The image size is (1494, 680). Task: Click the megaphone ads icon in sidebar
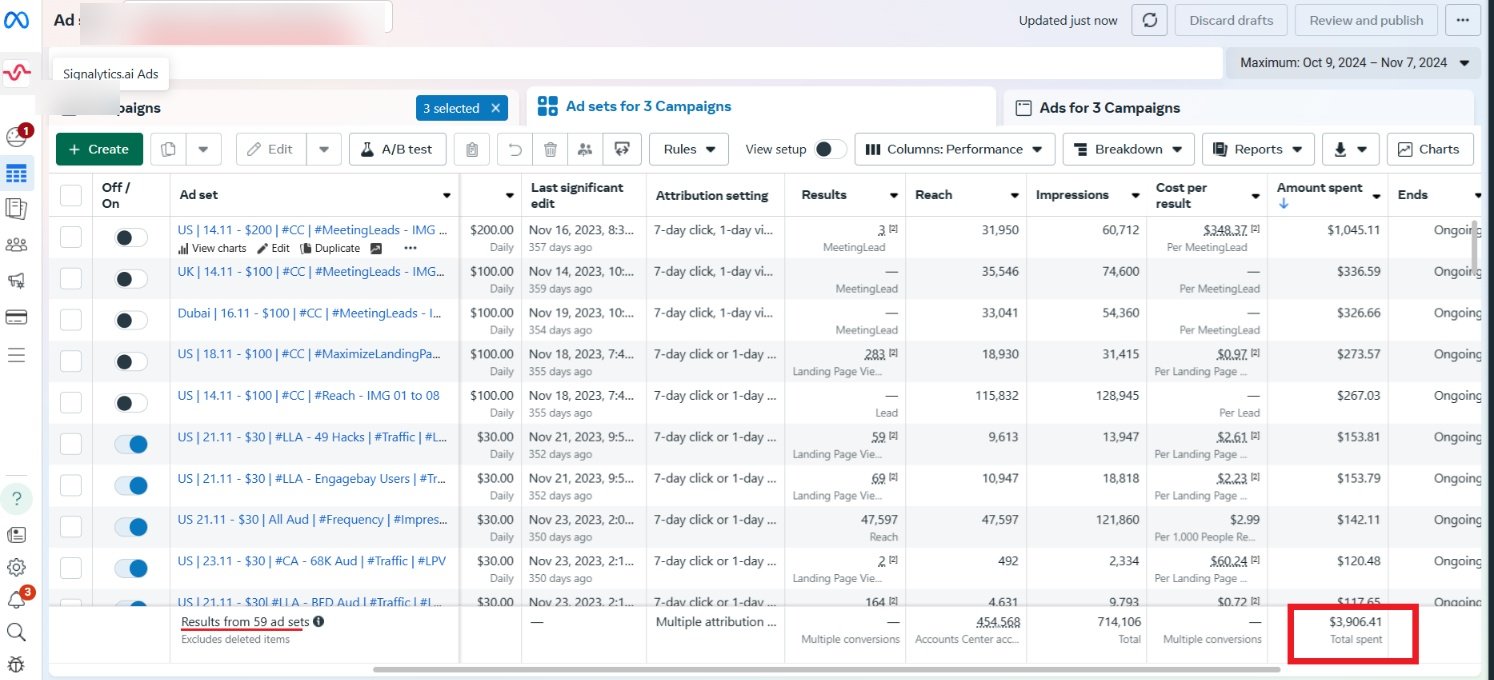point(16,281)
